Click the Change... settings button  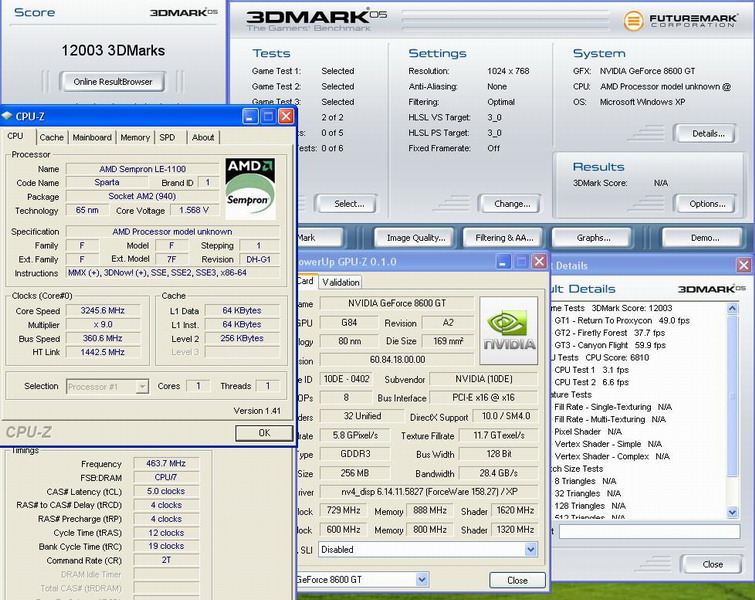click(x=512, y=204)
